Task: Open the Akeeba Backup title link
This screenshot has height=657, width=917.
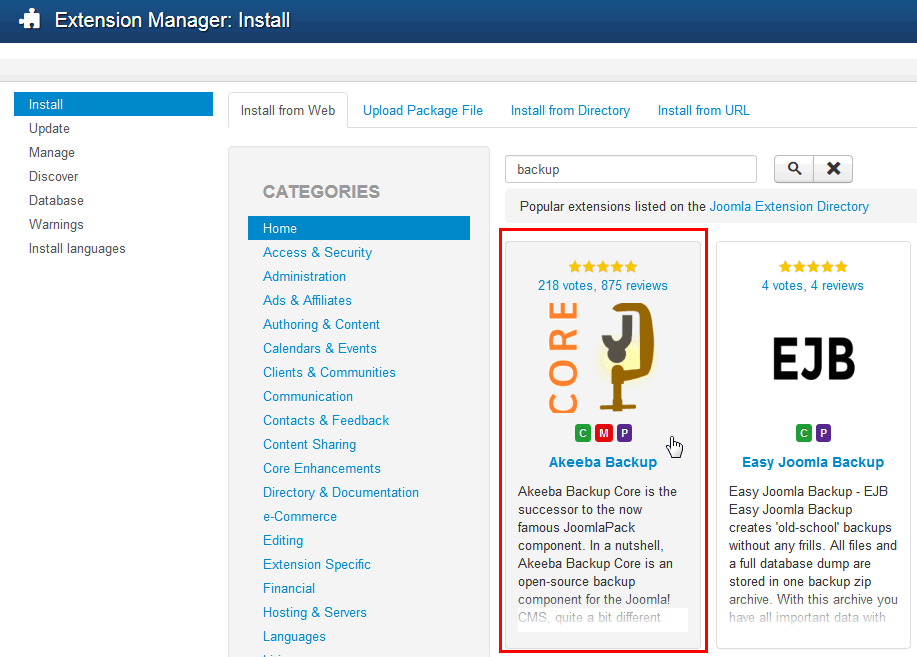Action: (602, 462)
